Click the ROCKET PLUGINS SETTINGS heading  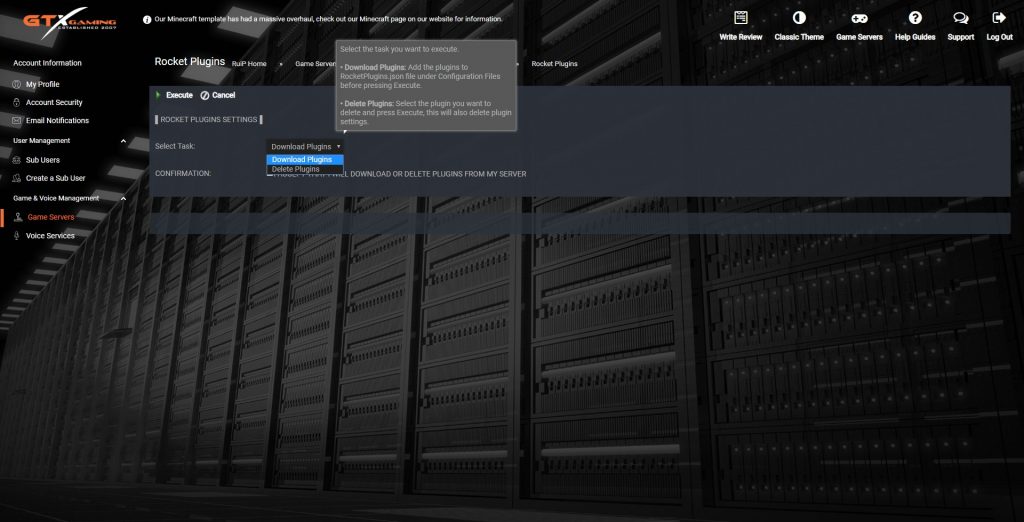point(208,120)
